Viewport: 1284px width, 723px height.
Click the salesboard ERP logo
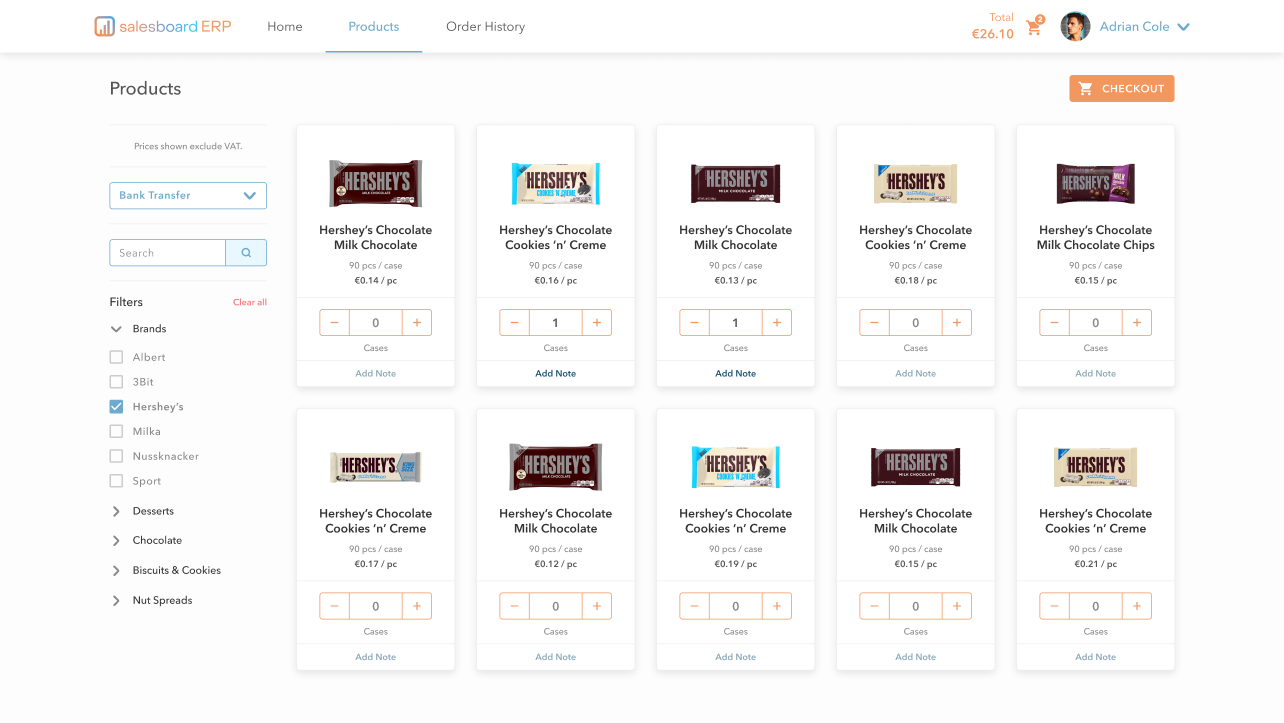[163, 26]
